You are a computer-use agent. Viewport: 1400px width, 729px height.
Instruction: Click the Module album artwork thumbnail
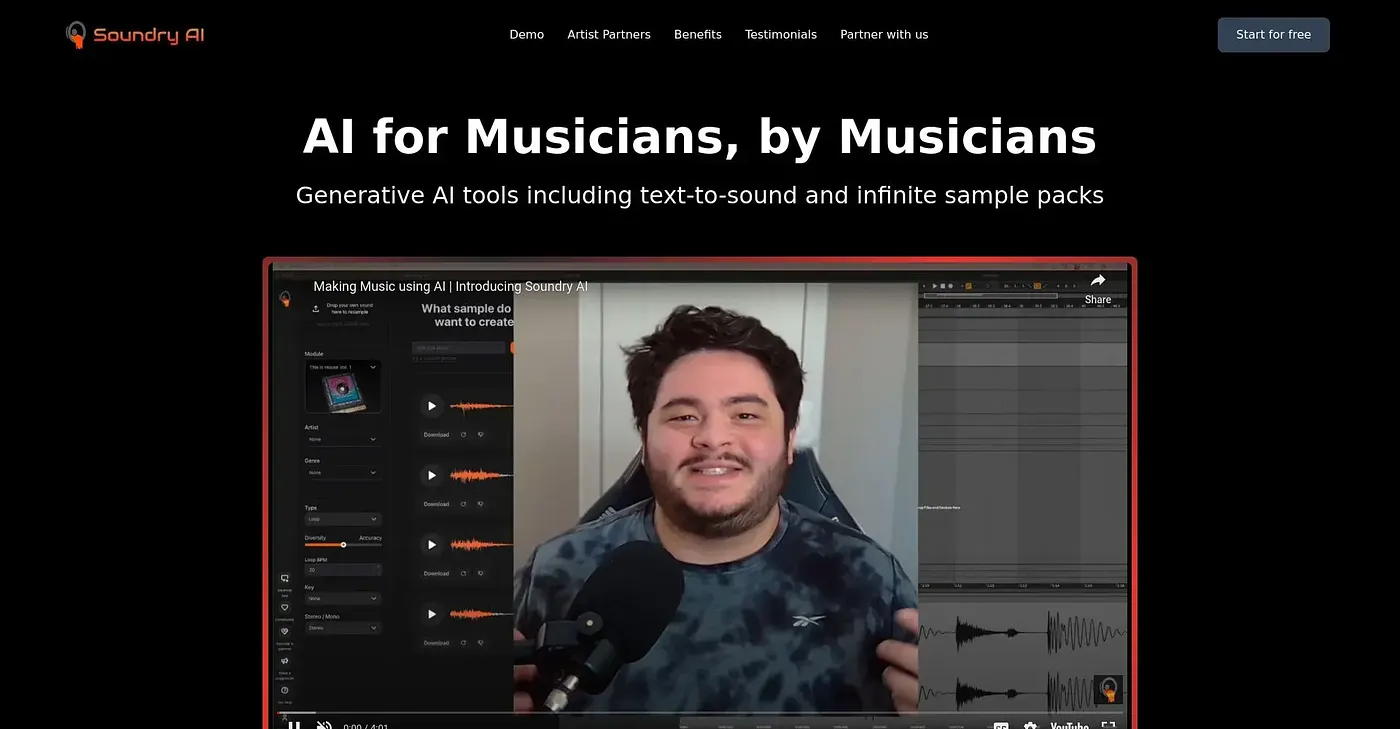click(343, 393)
